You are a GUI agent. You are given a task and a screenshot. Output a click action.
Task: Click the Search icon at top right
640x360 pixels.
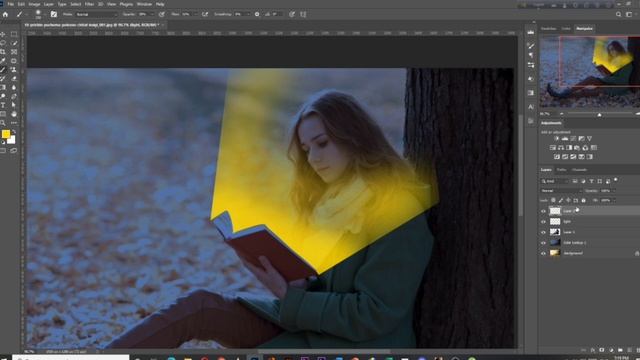click(x=618, y=14)
